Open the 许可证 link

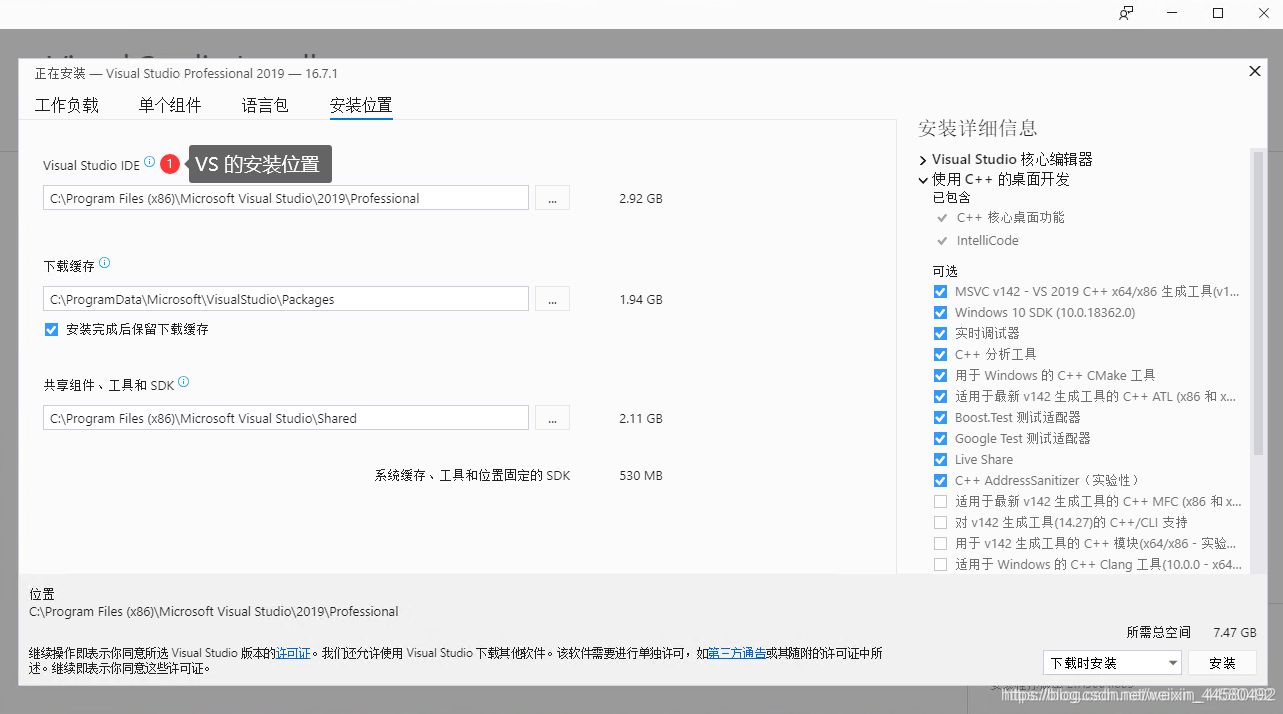(x=294, y=653)
